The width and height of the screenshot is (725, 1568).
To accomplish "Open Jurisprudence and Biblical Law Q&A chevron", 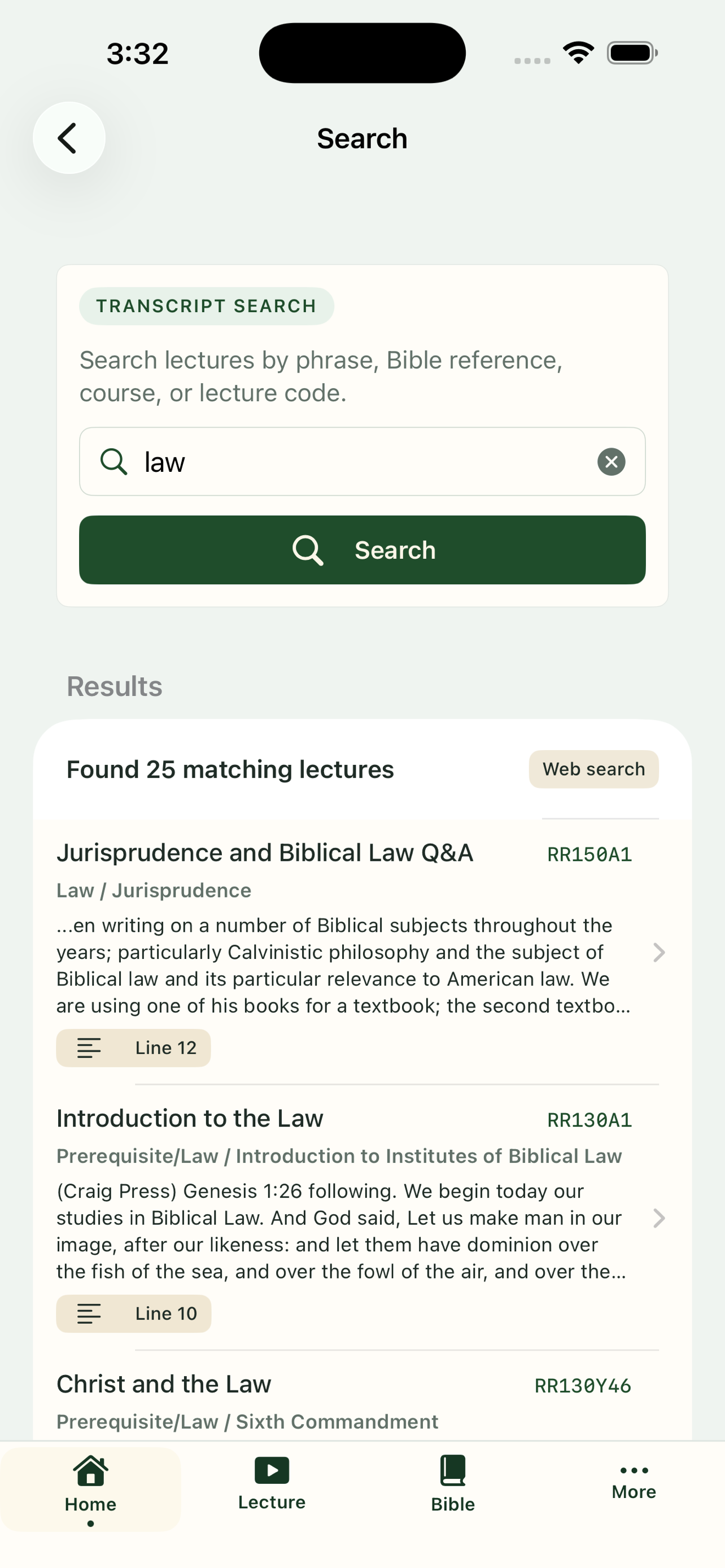I will pyautogui.click(x=658, y=953).
